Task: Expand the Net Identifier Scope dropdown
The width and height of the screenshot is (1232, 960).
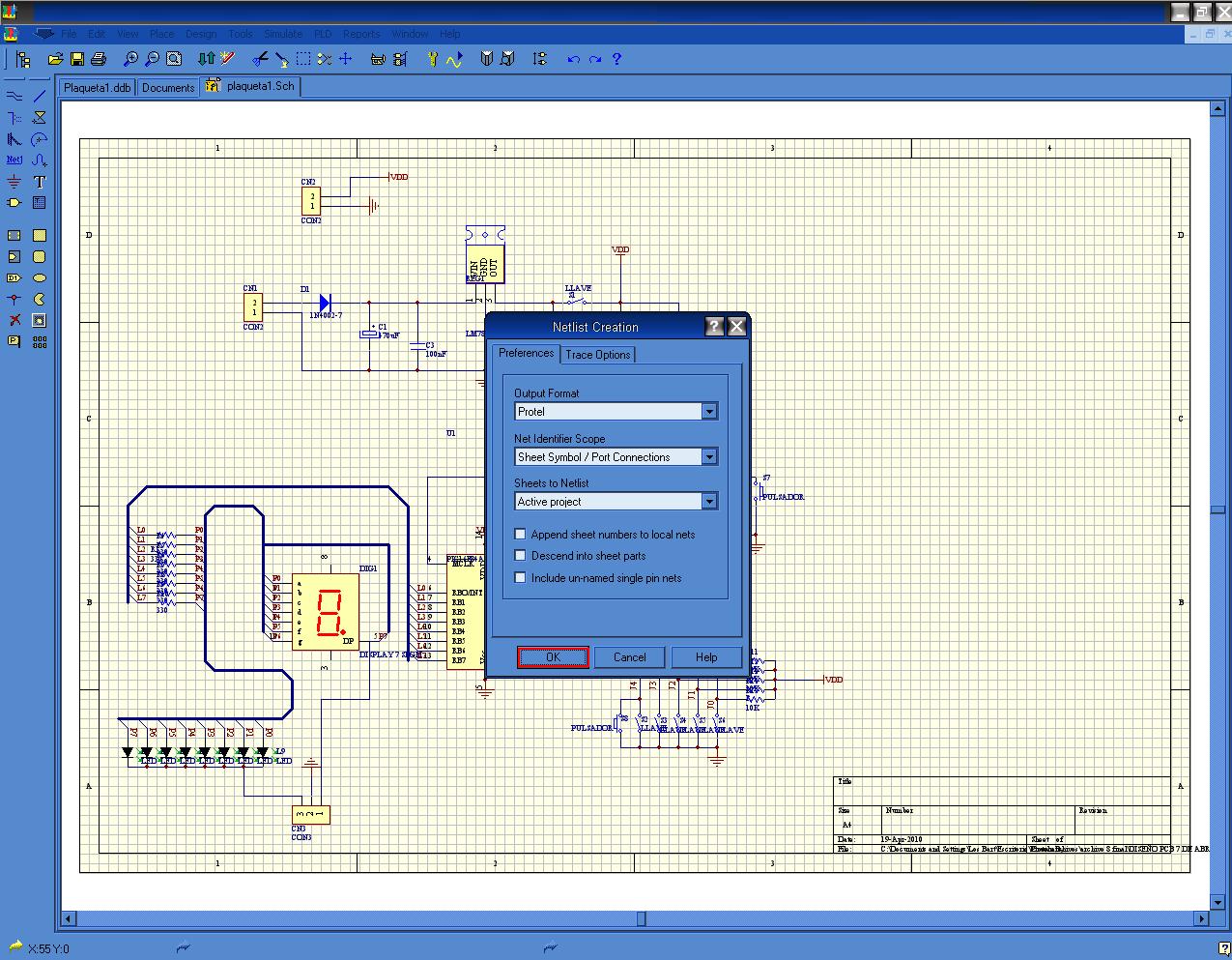Action: [709, 457]
